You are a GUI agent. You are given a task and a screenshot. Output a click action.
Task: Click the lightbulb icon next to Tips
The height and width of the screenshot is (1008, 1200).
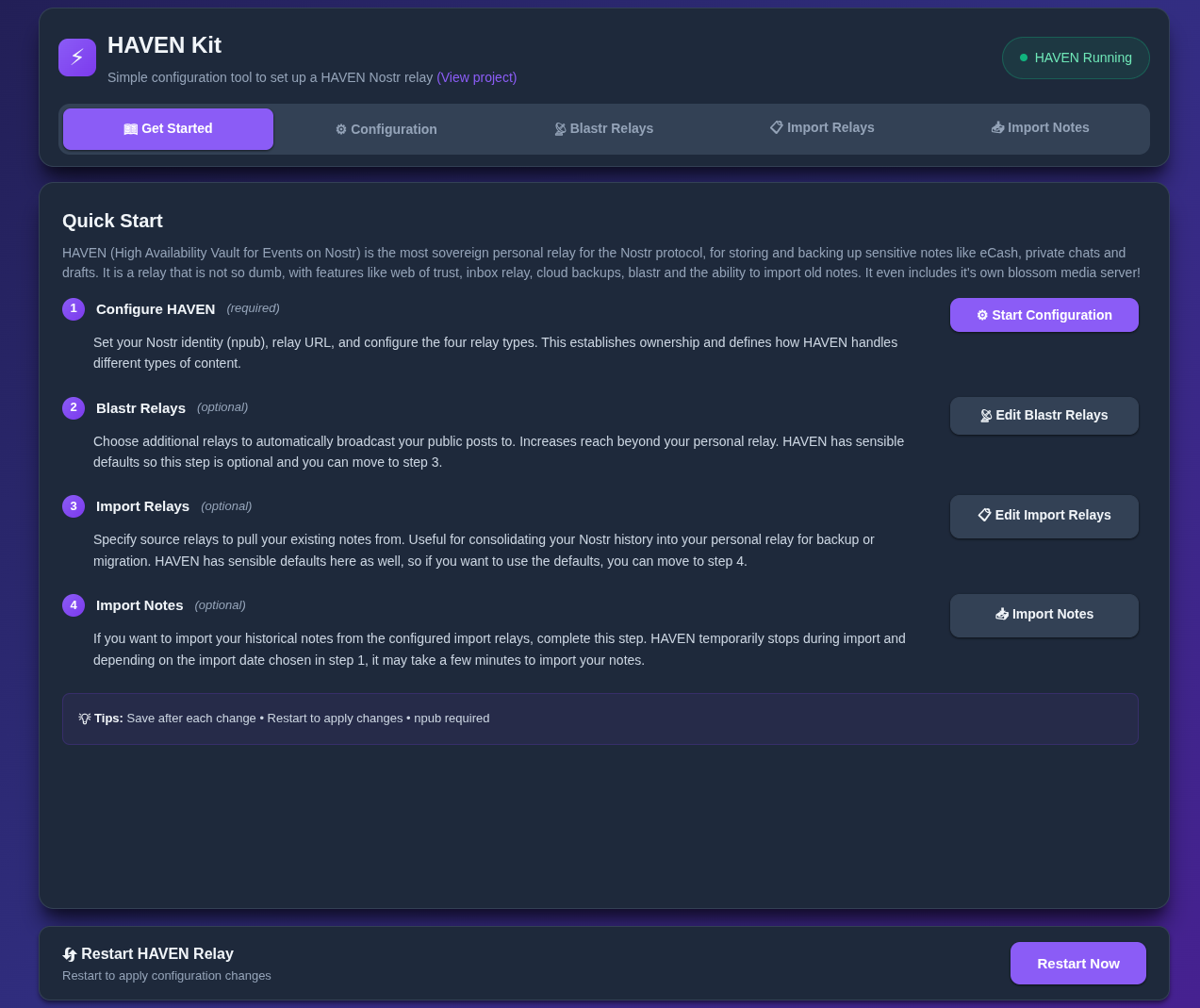coord(85,719)
